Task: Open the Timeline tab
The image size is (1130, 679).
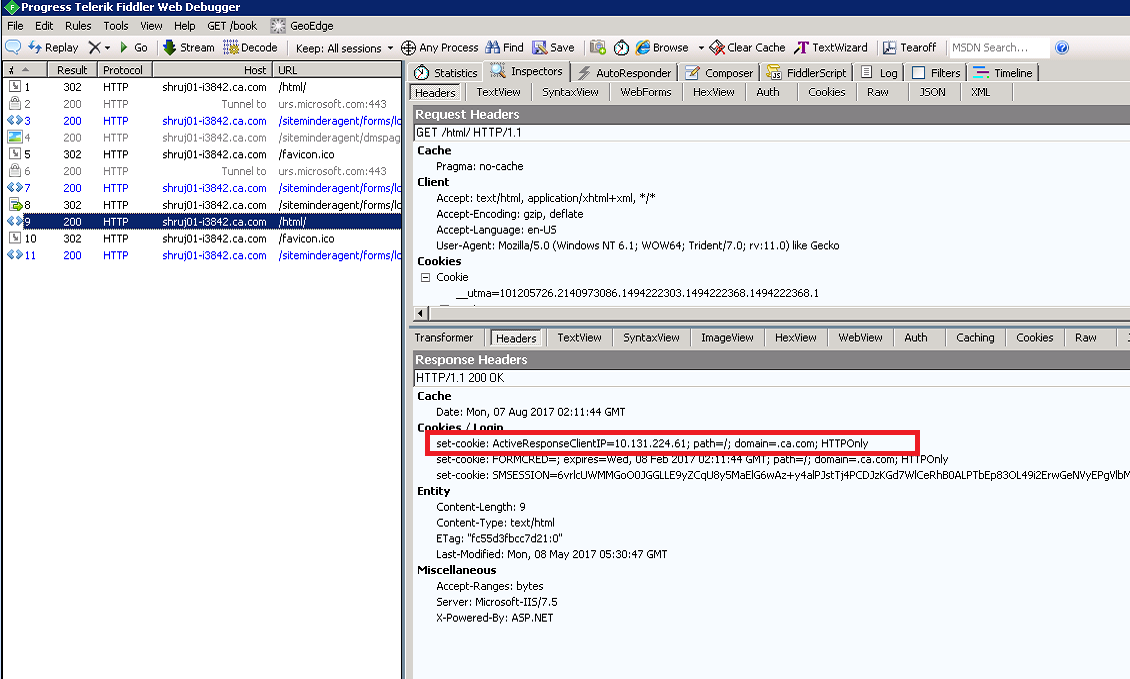Action: [1003, 73]
